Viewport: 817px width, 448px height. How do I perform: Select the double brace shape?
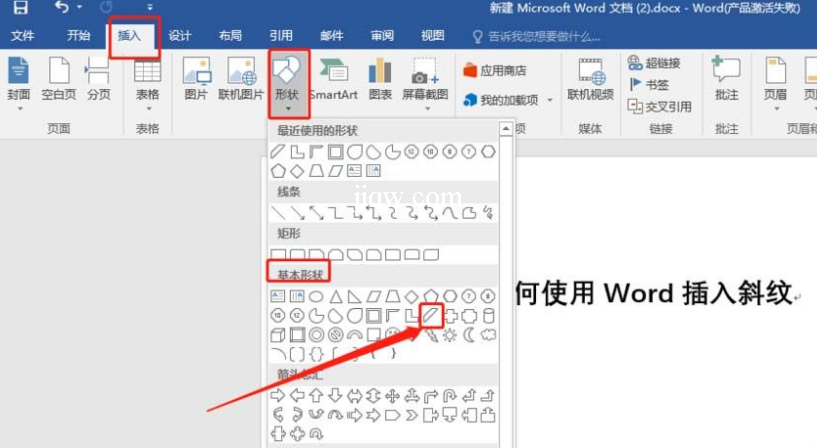coord(316,354)
